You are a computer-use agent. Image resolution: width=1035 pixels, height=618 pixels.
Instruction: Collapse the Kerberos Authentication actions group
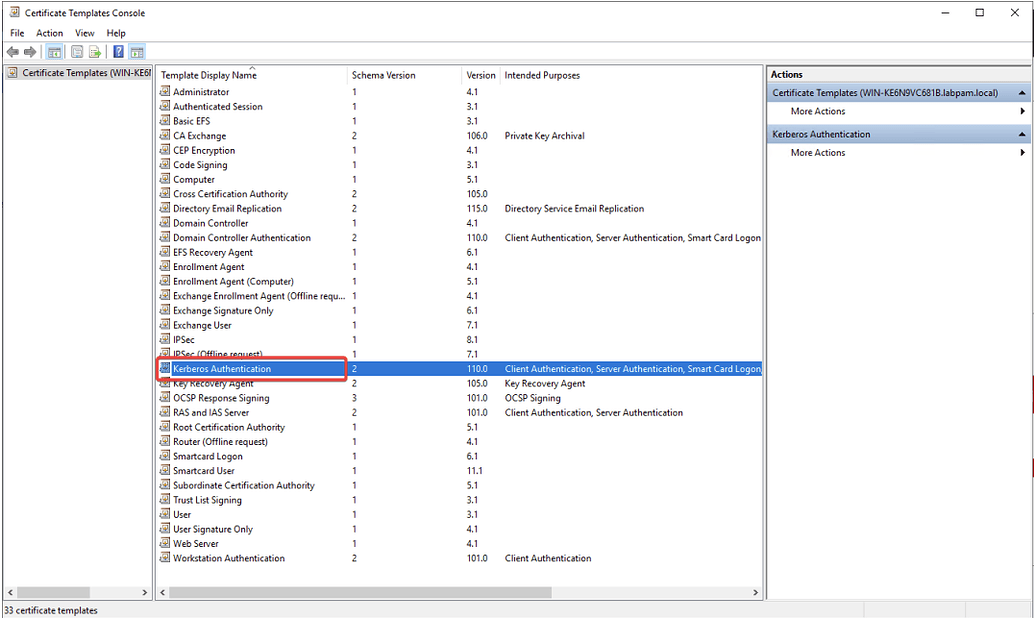tap(1023, 133)
